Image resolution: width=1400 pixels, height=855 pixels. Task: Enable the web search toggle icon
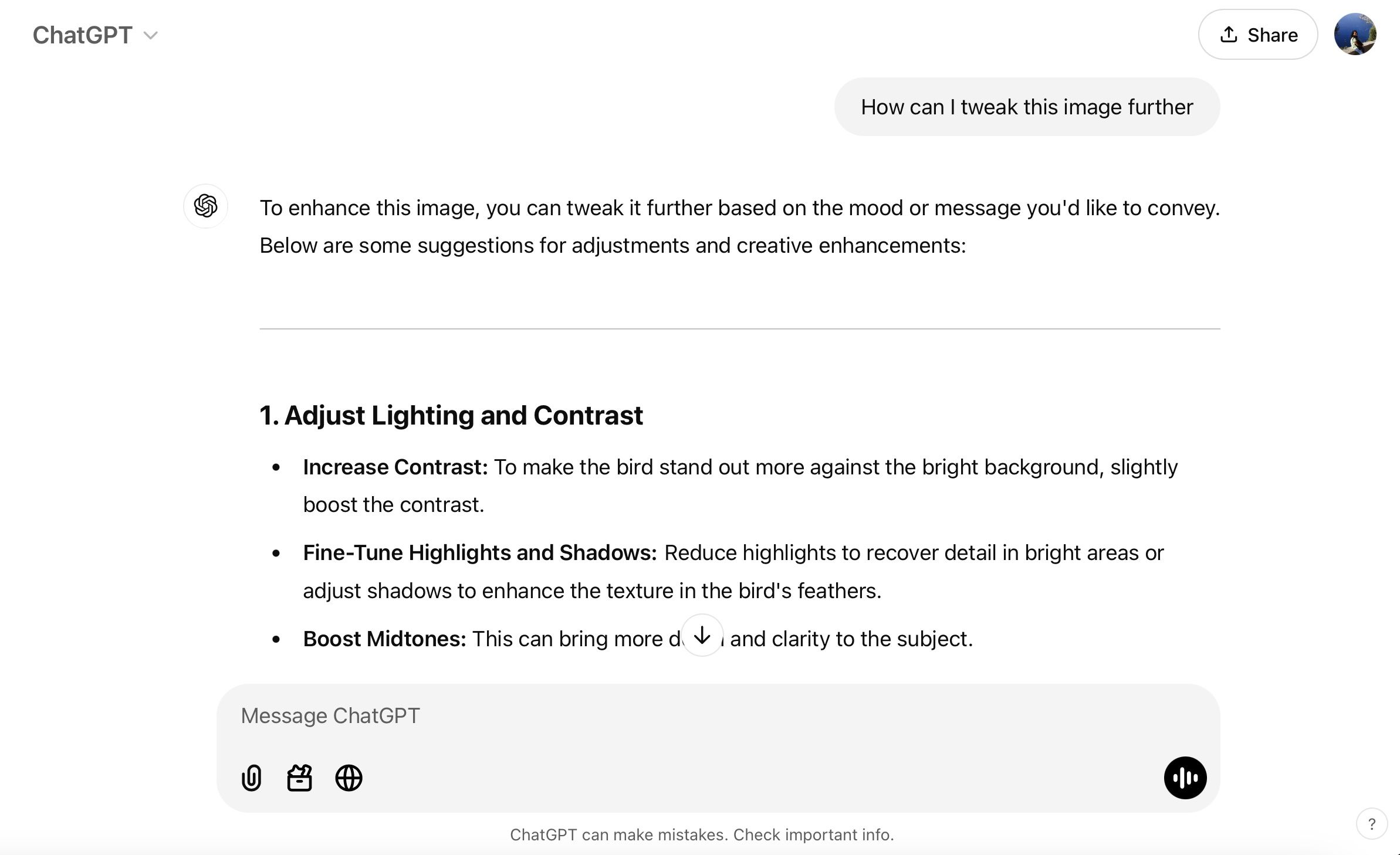tap(348, 777)
